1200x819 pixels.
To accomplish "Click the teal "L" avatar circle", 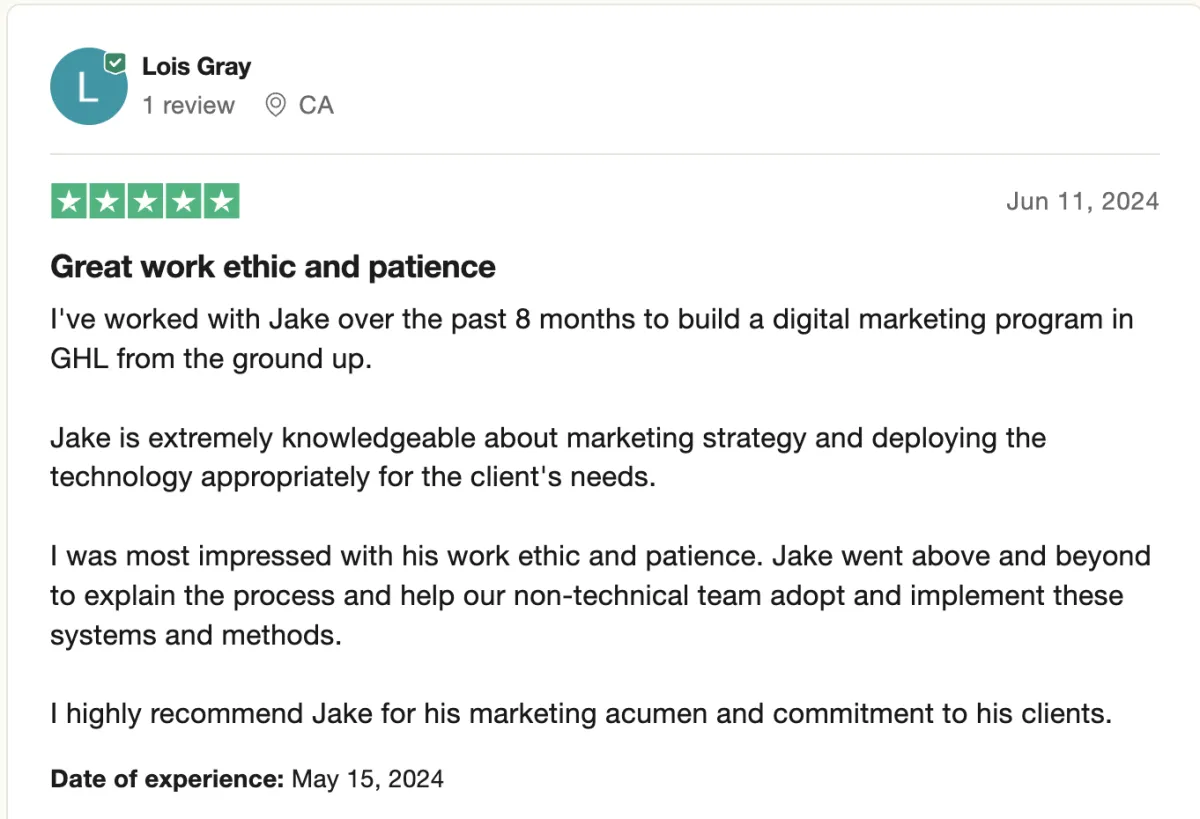I will pyautogui.click(x=88, y=87).
